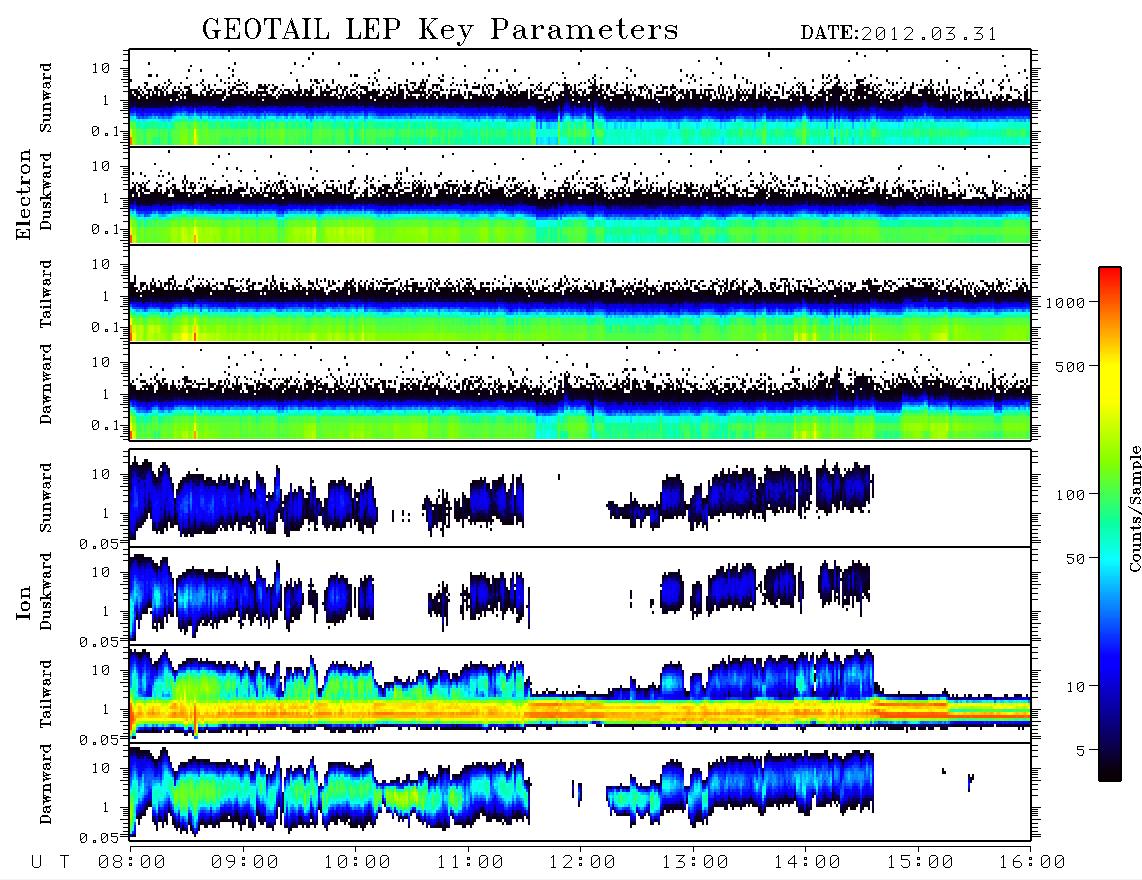Click the Ion Dawnward spectrogram panel
The width and height of the screenshot is (1142, 880).
coord(580,792)
